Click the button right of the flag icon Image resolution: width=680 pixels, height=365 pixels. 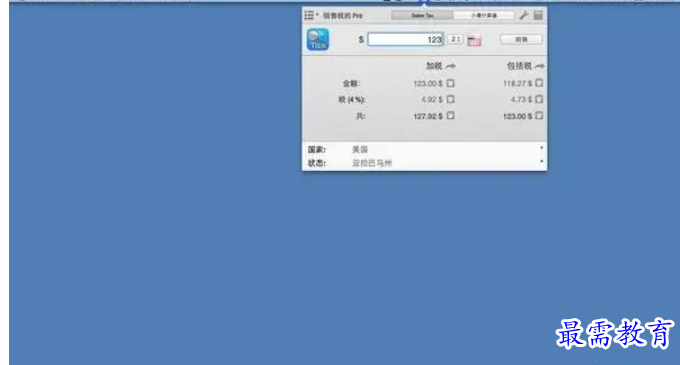(x=521, y=39)
